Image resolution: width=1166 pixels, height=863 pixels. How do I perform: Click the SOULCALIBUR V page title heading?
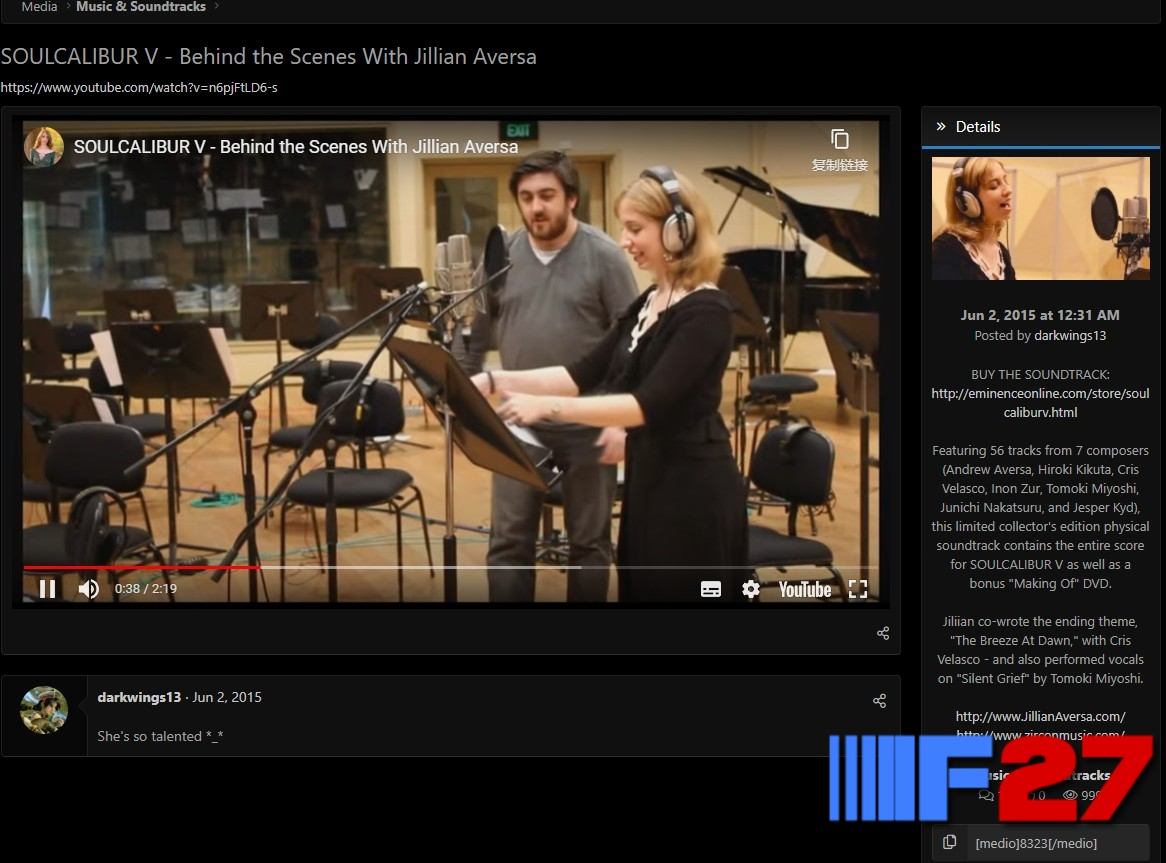coord(268,56)
